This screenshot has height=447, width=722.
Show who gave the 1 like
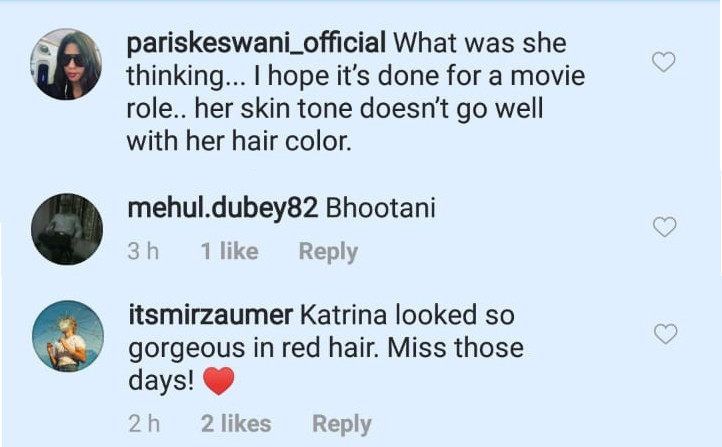pos(229,251)
